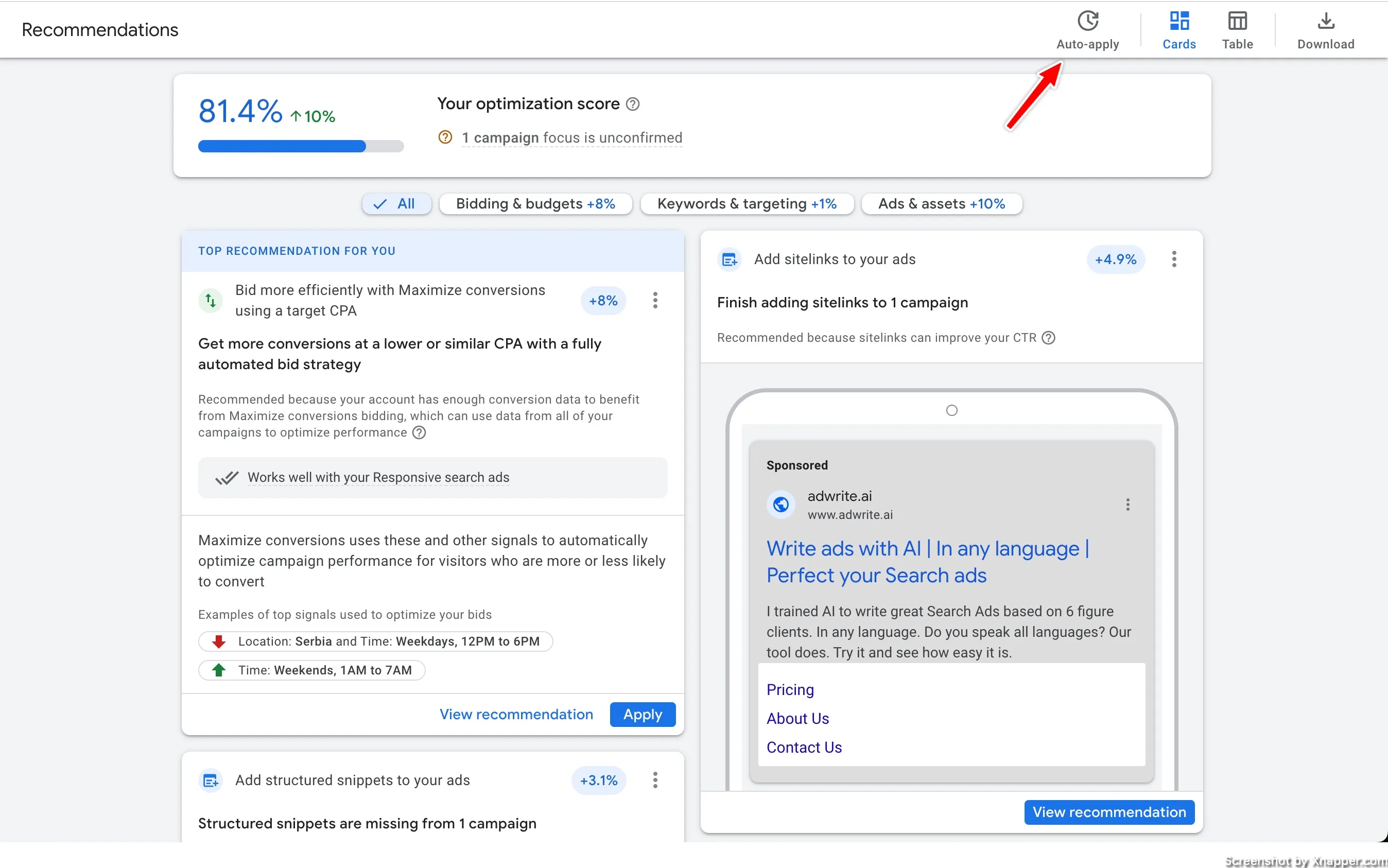This screenshot has height=868, width=1388.
Task: Click the About Us sitelink in preview
Action: point(797,718)
